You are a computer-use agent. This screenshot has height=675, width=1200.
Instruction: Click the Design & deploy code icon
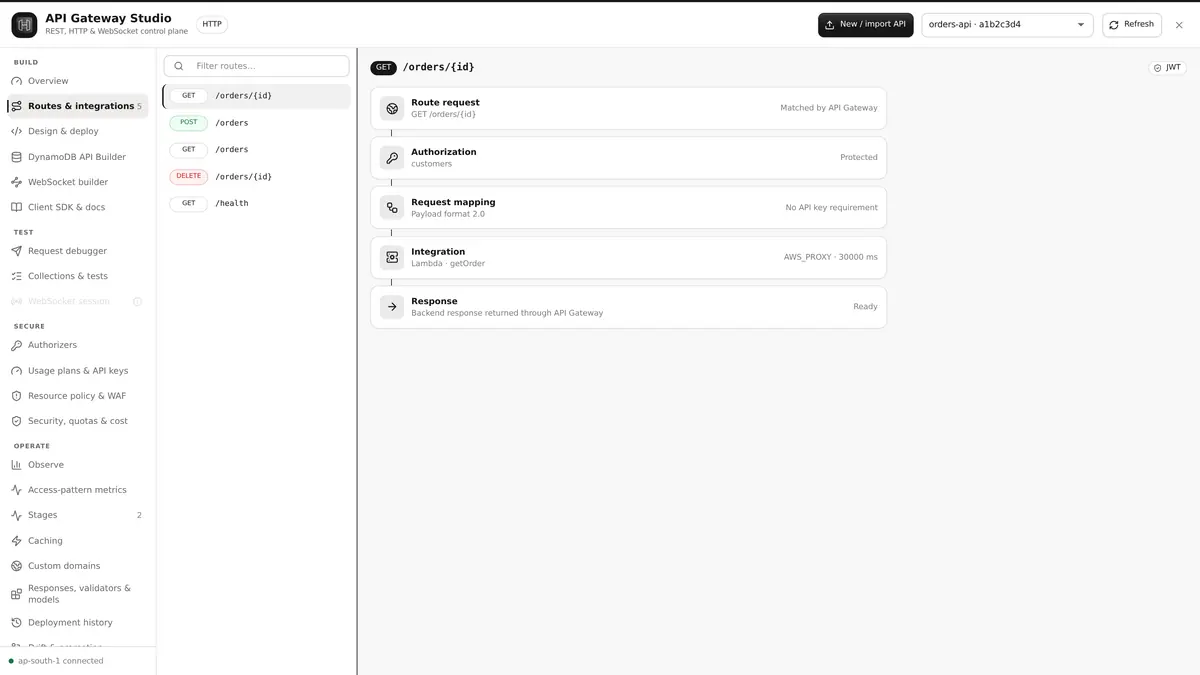16,131
